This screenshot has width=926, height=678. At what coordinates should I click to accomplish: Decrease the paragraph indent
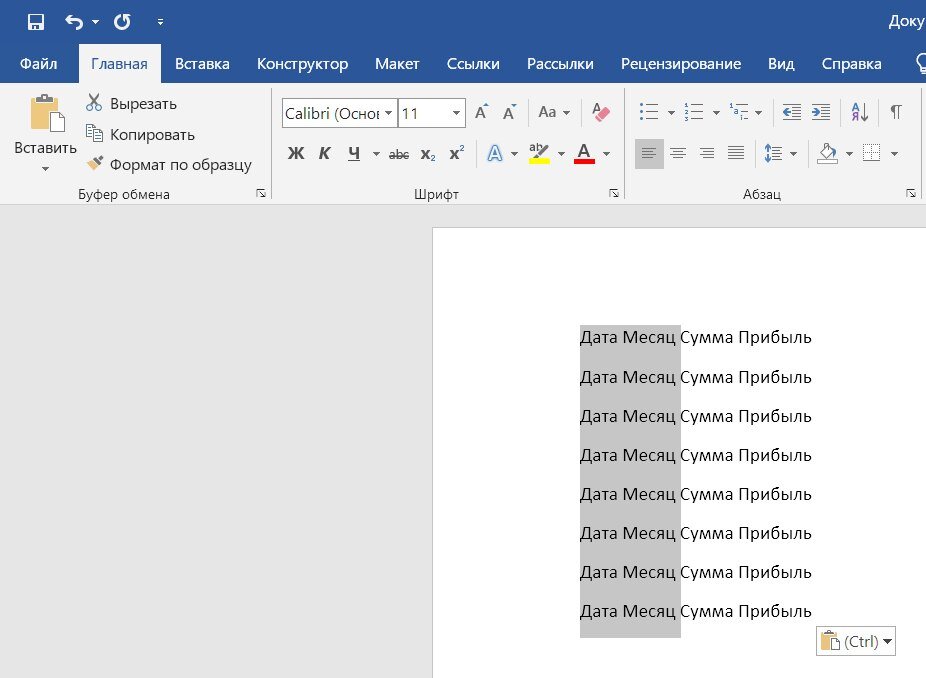click(791, 112)
